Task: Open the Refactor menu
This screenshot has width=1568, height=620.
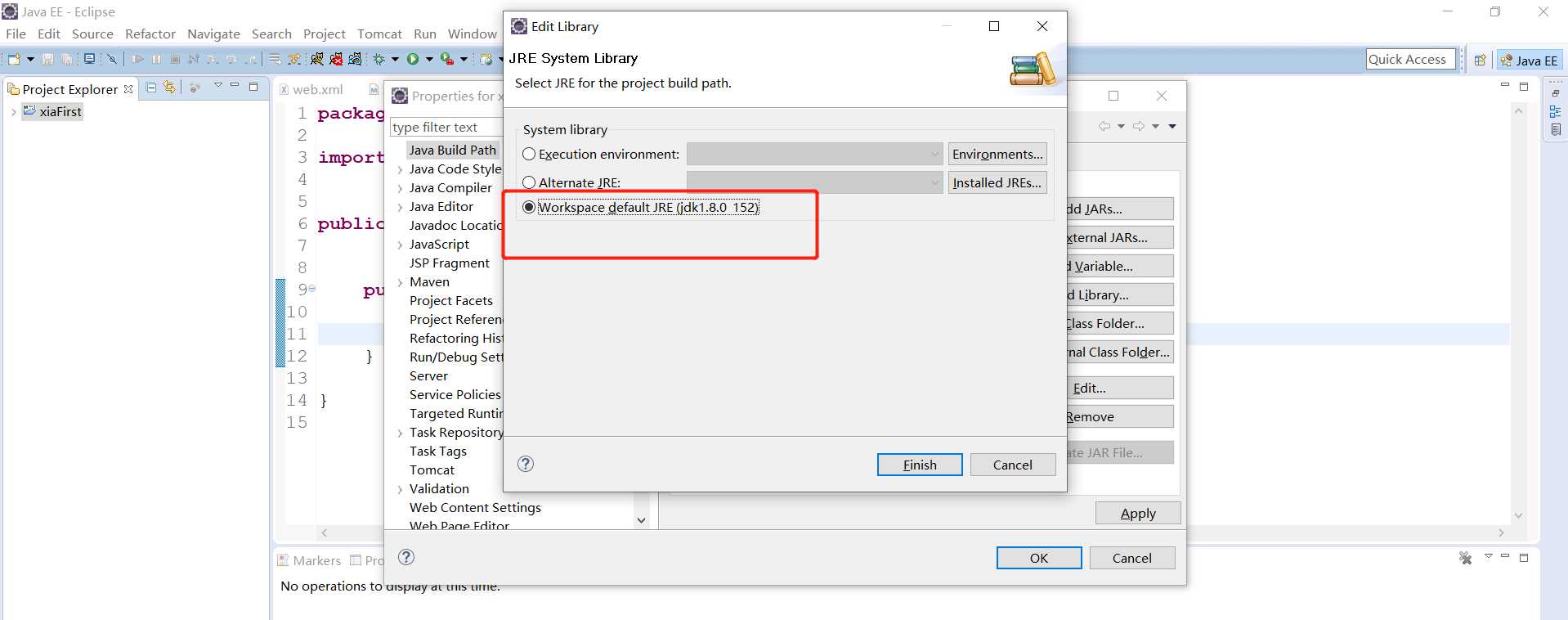Action: pyautogui.click(x=150, y=34)
